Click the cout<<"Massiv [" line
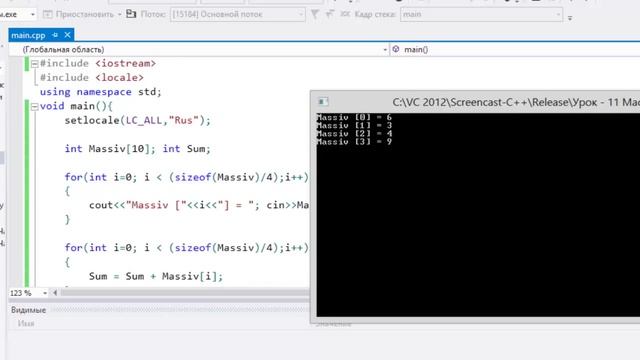The width and height of the screenshot is (640, 360). point(199,205)
